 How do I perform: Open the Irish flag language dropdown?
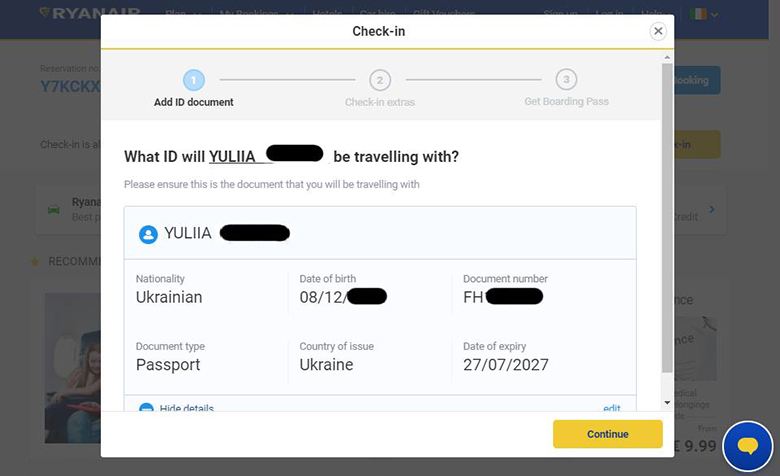click(x=704, y=15)
